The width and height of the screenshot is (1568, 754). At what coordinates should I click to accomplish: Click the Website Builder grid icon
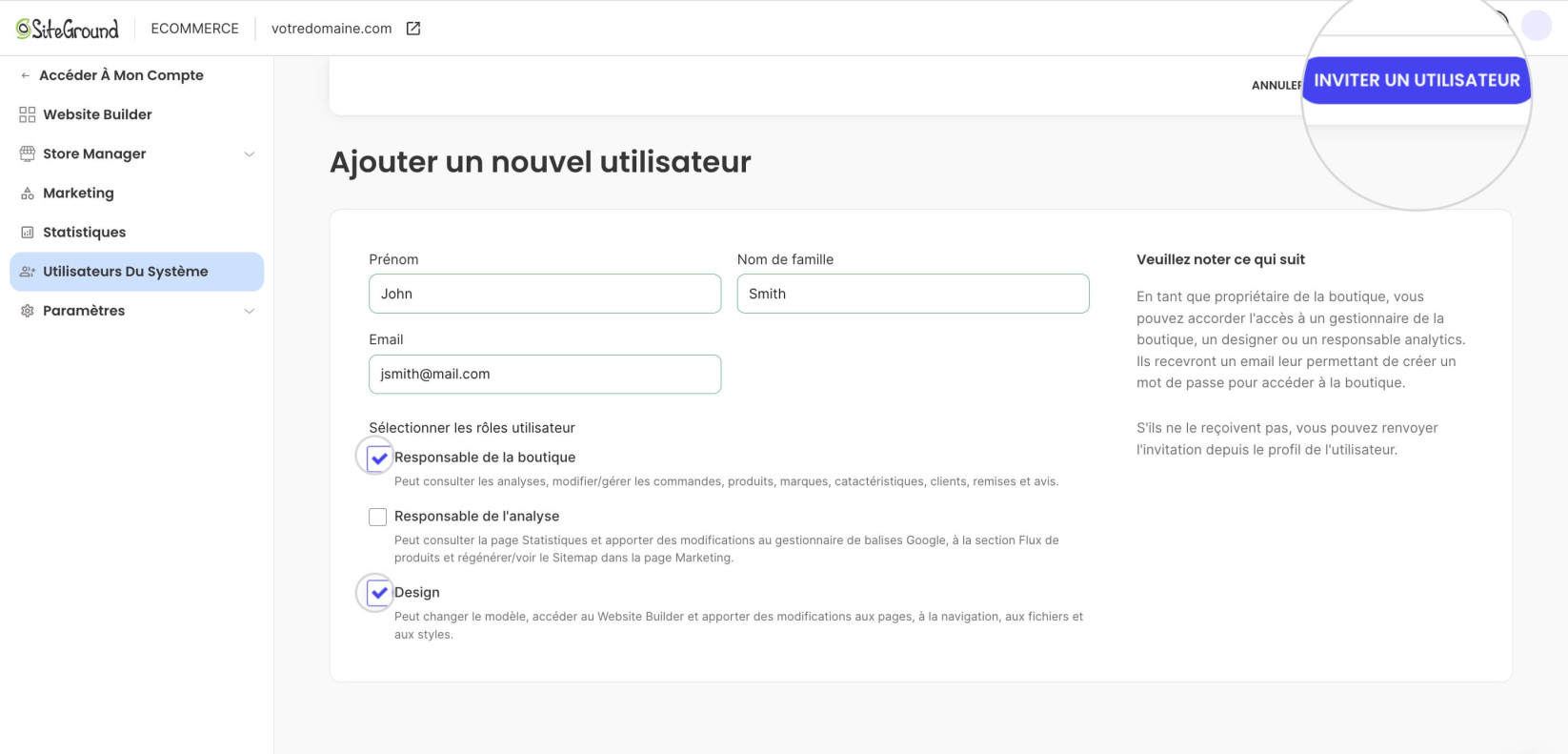point(28,114)
